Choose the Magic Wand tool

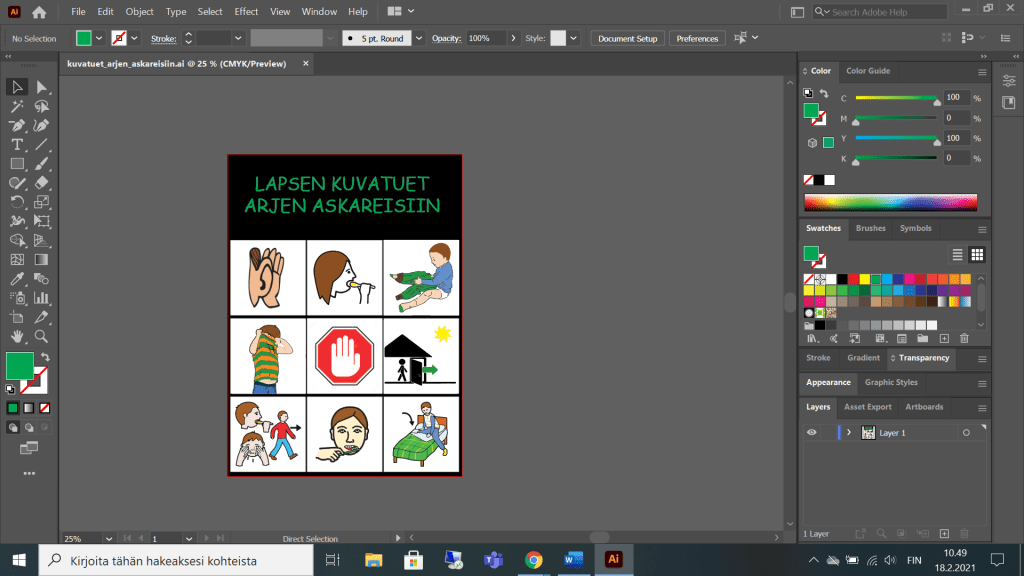[x=17, y=106]
